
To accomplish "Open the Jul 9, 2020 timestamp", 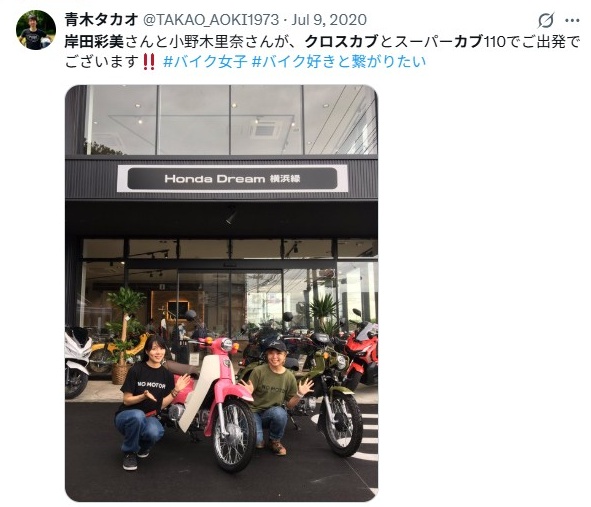I will click(x=329, y=20).
